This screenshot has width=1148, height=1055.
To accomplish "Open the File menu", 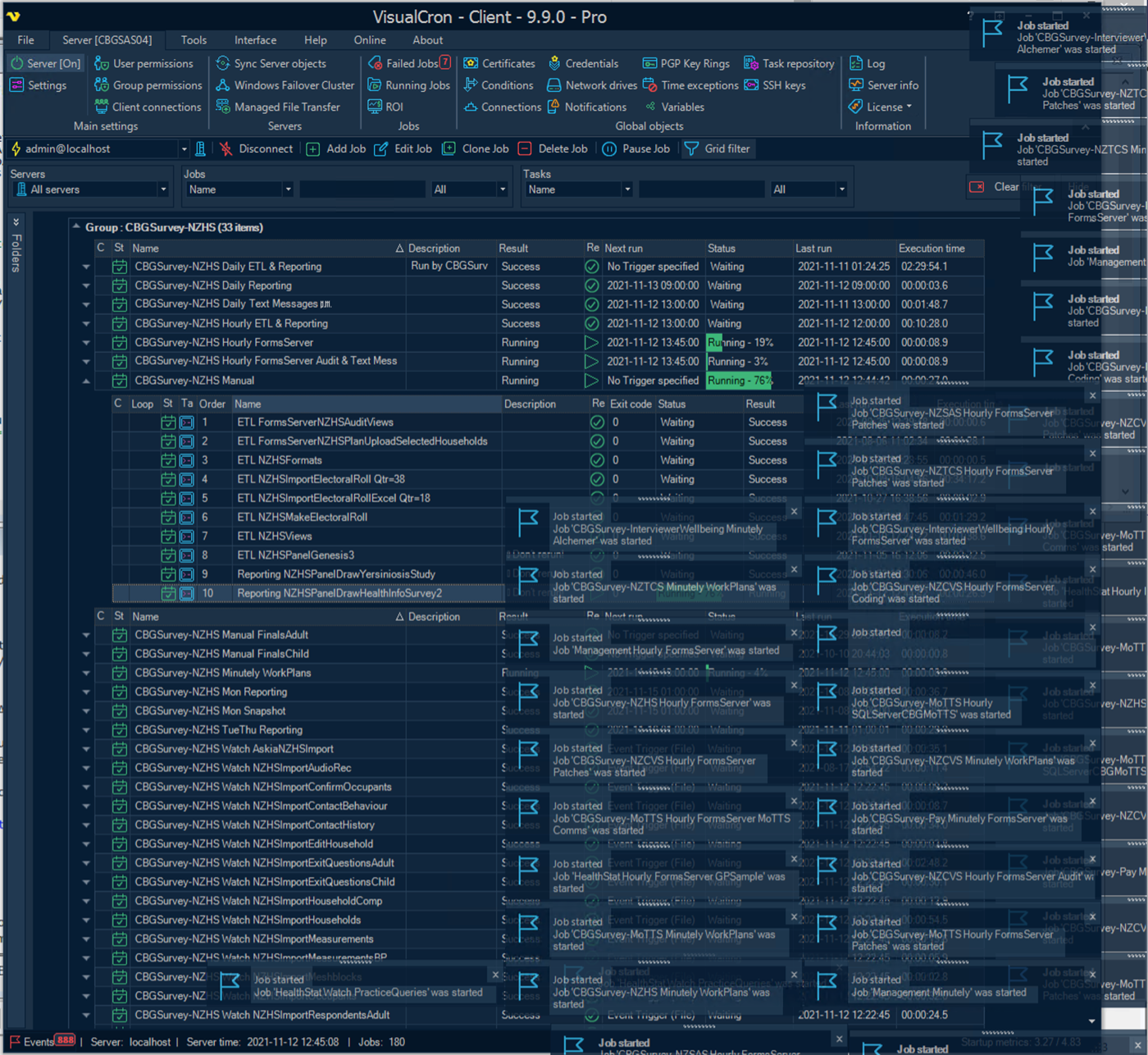I will pyautogui.click(x=26, y=40).
